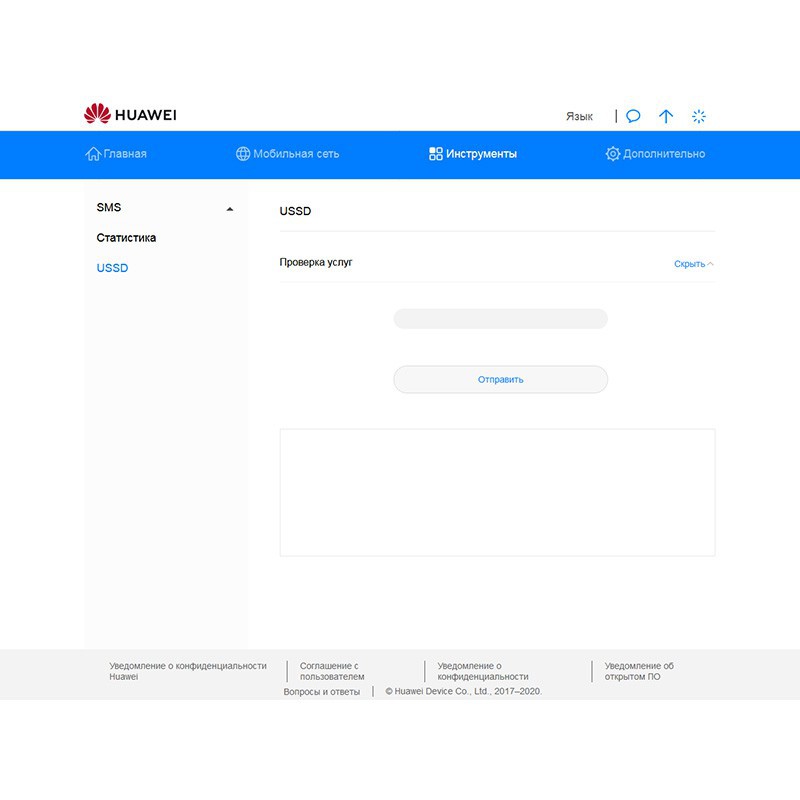Open Уведомление о конфиденциальности Huawei footer link
This screenshot has height=800, width=800.
(x=187, y=671)
